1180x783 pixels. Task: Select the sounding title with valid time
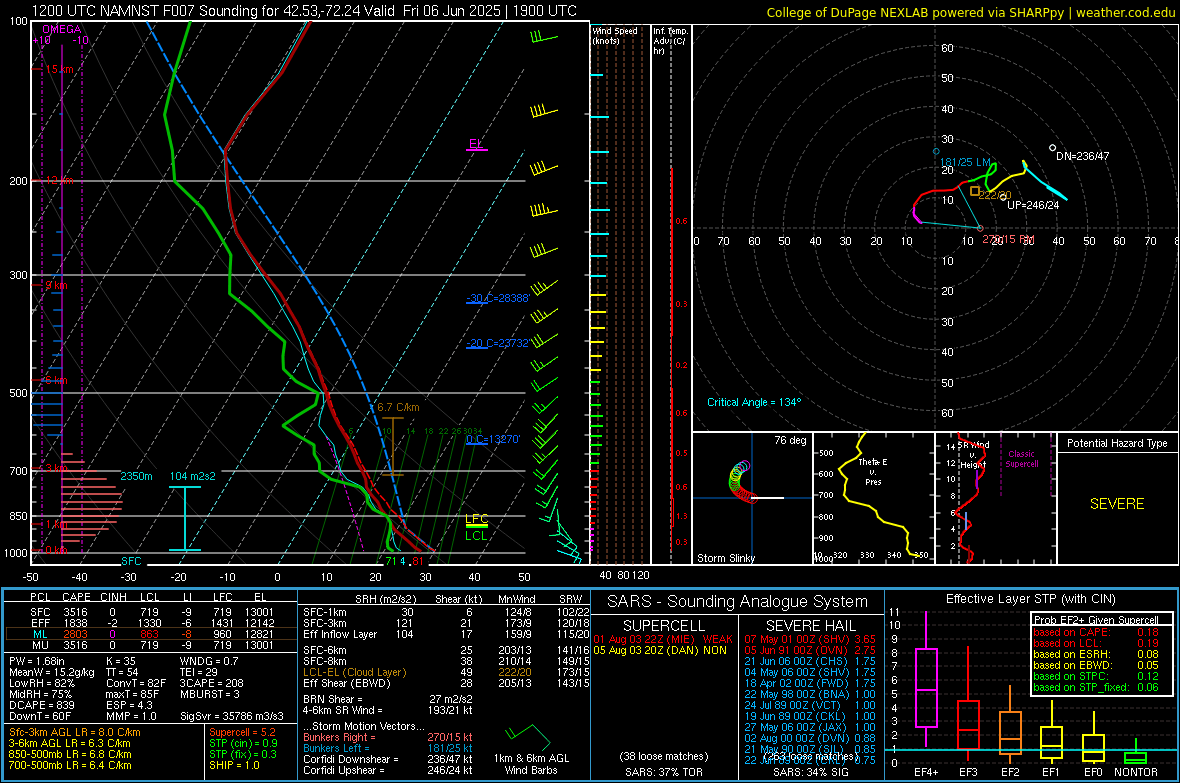(x=304, y=11)
